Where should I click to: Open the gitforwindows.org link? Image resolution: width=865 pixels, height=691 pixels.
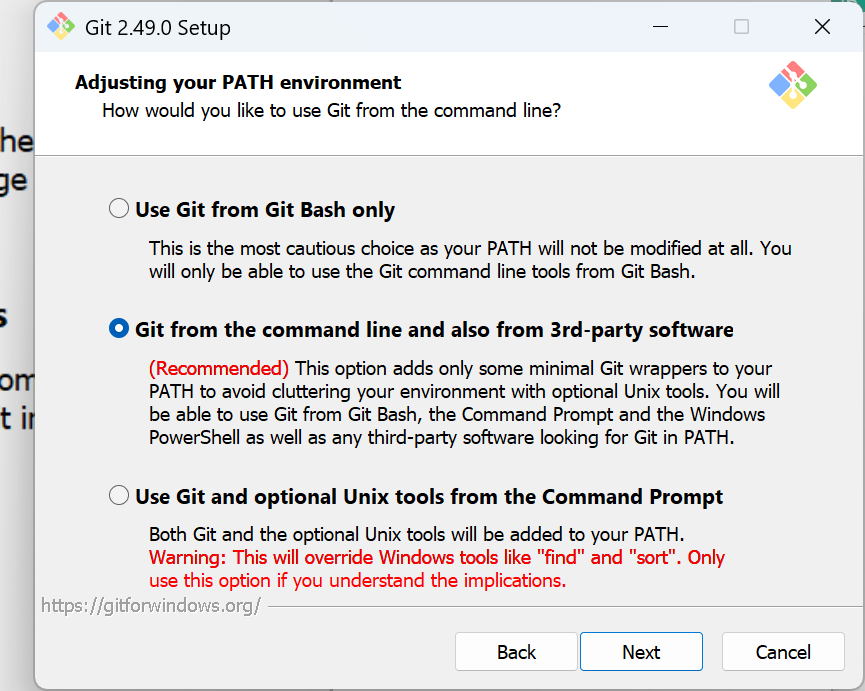coord(151,606)
